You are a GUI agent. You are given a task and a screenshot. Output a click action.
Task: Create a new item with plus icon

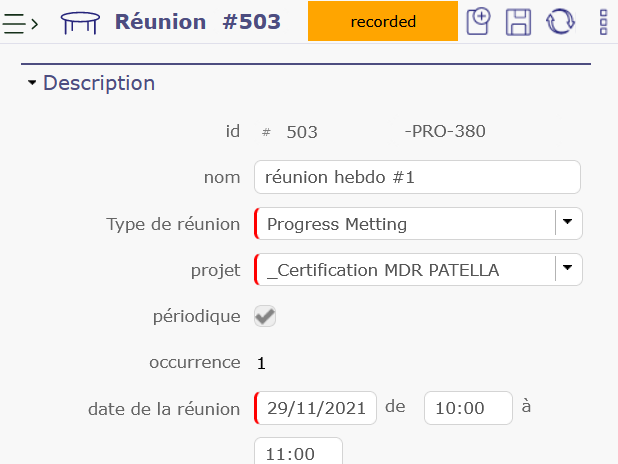coord(480,21)
